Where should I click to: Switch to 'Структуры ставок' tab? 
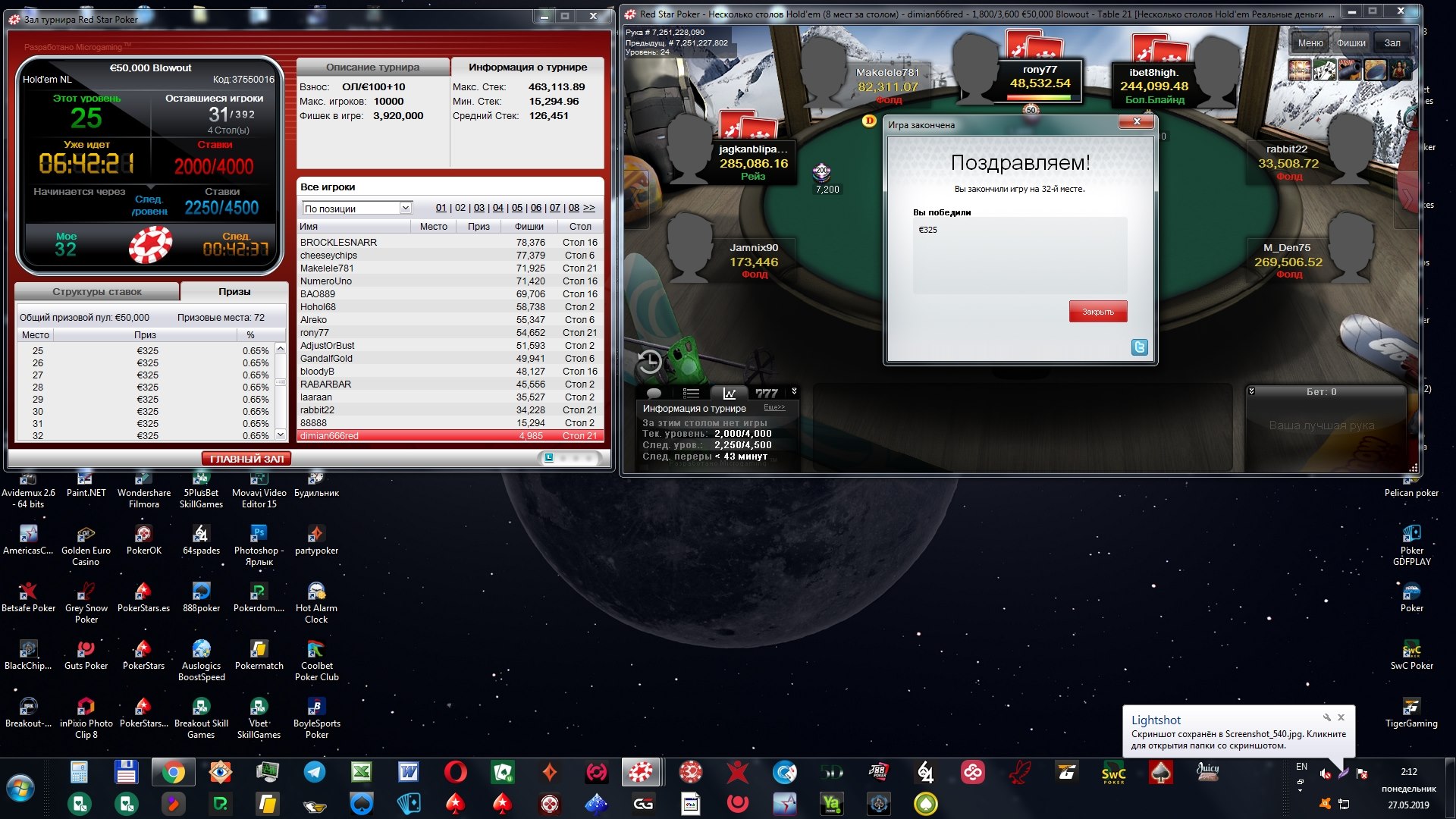click(97, 292)
